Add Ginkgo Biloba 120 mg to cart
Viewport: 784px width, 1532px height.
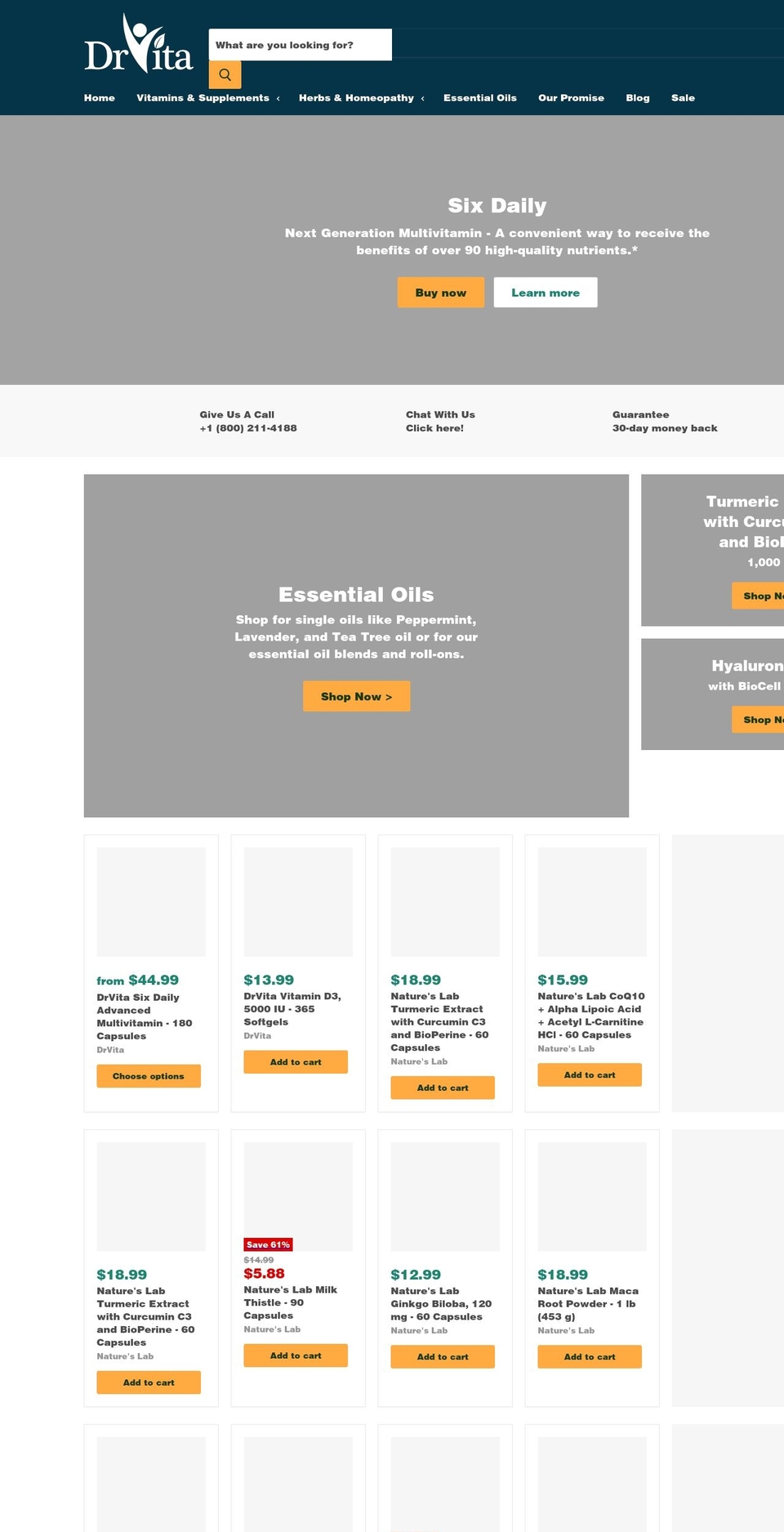point(443,1357)
